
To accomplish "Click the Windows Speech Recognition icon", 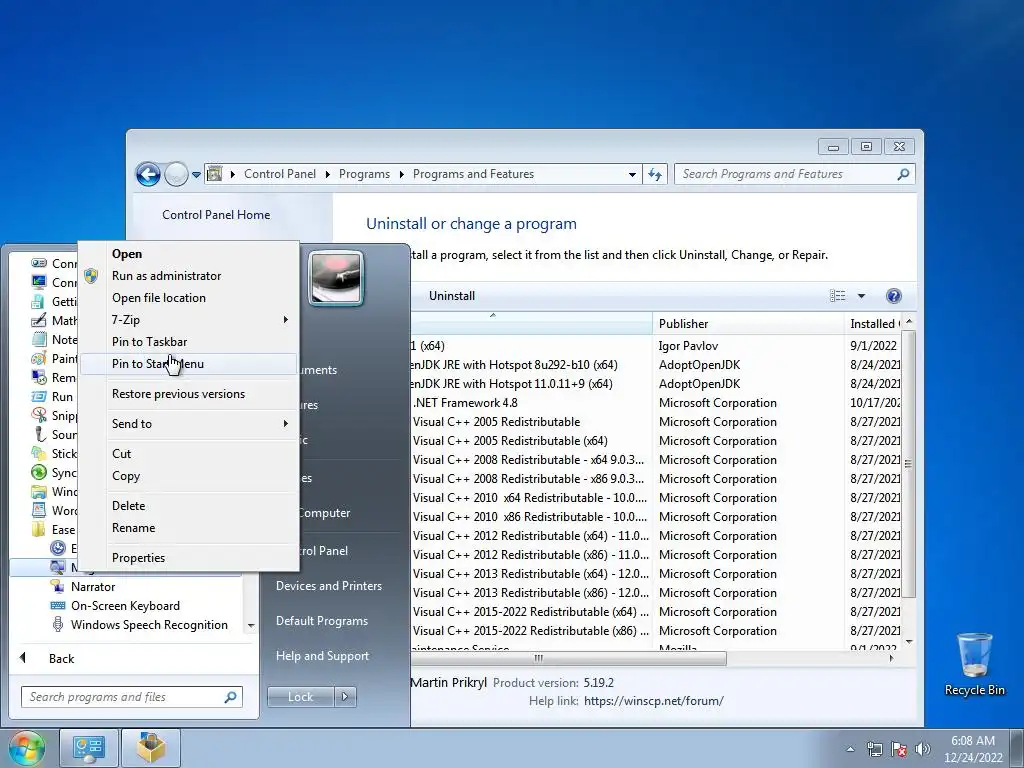I will click(58, 624).
